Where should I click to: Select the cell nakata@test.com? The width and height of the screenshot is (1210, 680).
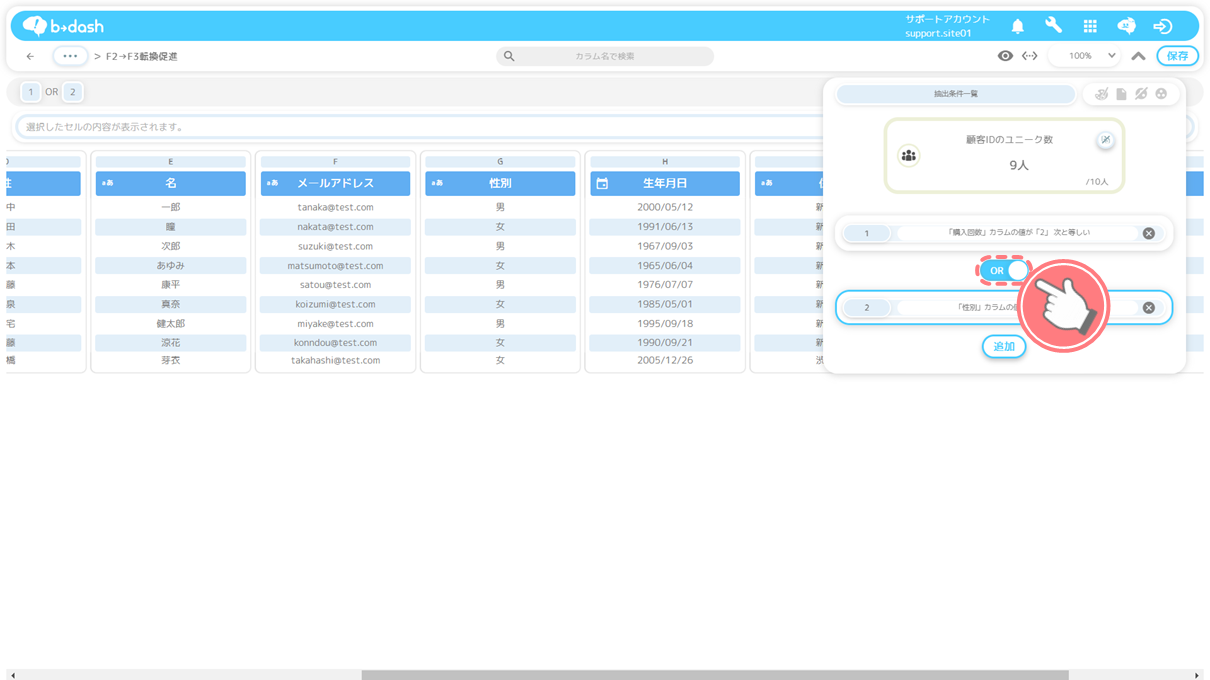335,227
